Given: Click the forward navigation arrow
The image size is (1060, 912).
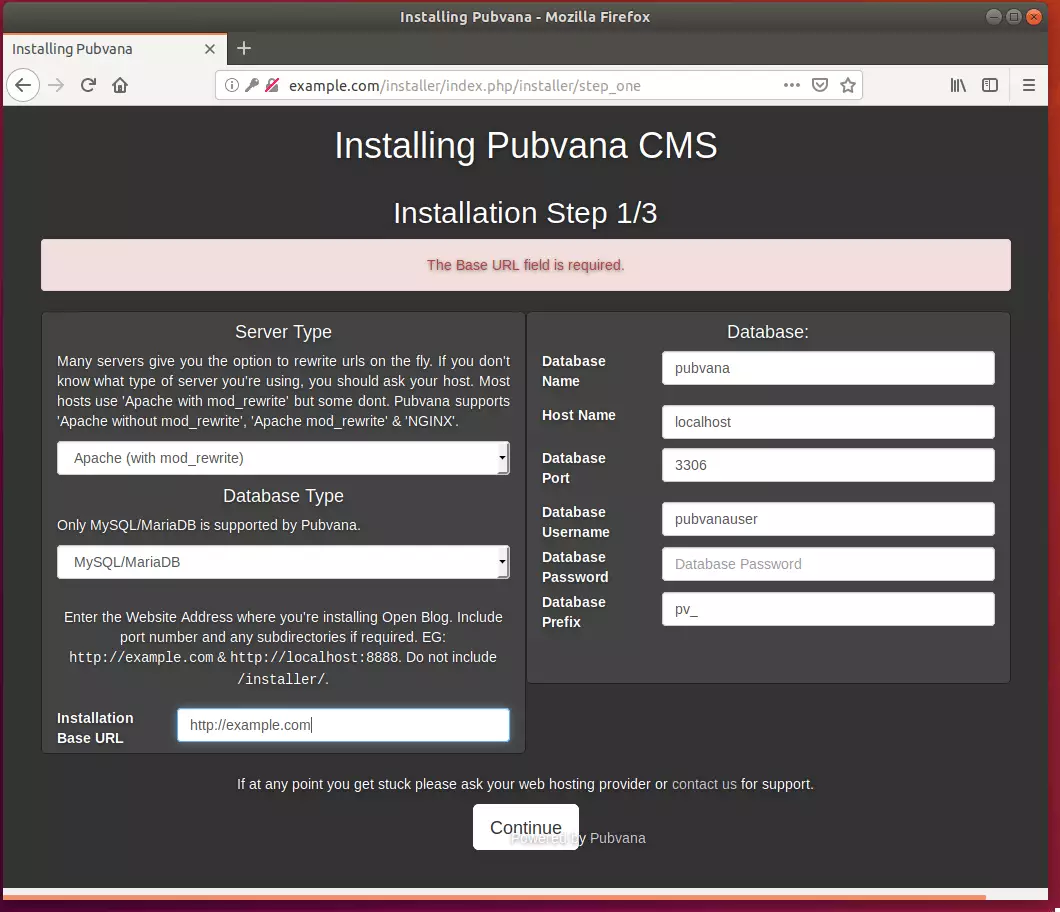Looking at the screenshot, I should click(56, 85).
